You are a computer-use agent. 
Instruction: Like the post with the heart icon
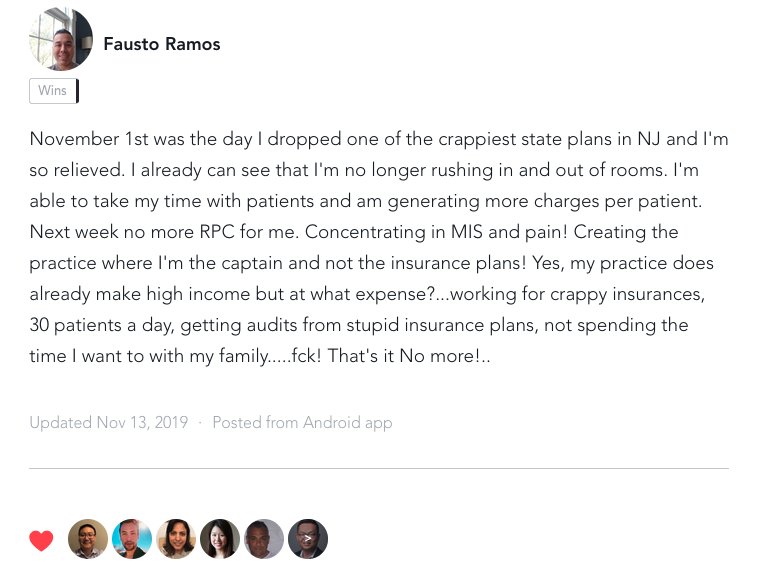[41, 541]
